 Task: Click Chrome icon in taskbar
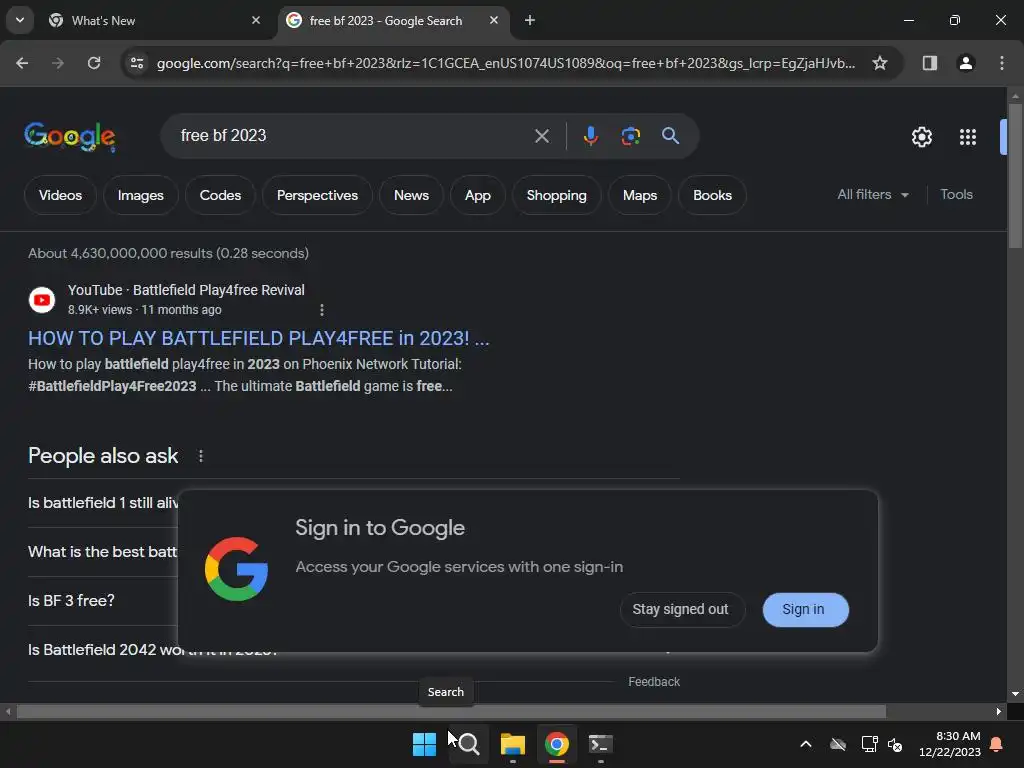point(556,744)
